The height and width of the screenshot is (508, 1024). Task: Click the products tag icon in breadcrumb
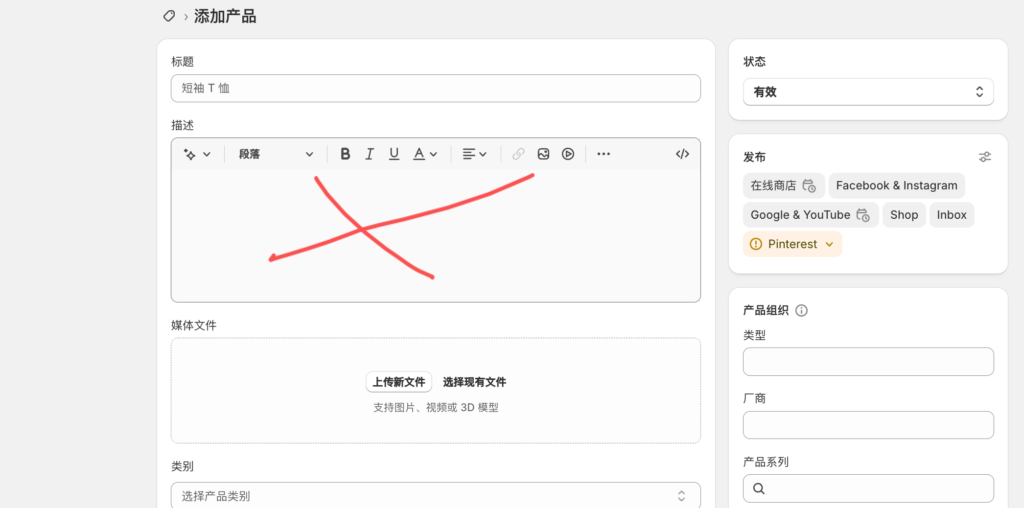tap(169, 16)
